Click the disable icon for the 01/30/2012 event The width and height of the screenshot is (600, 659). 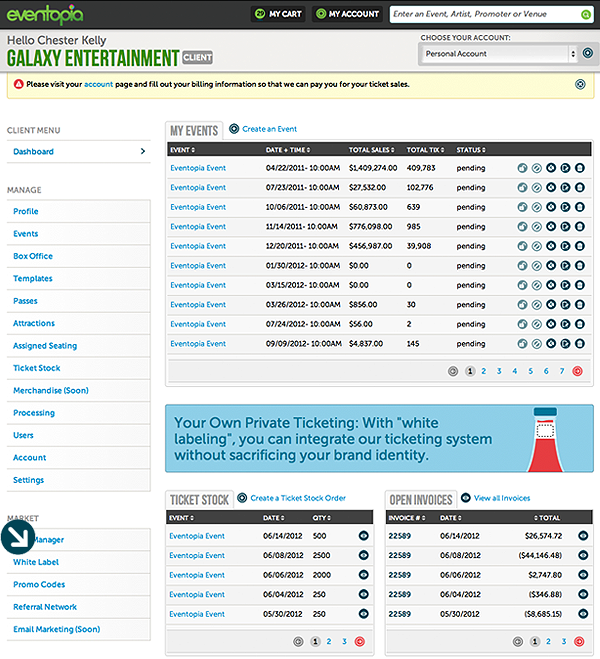(x=537, y=266)
